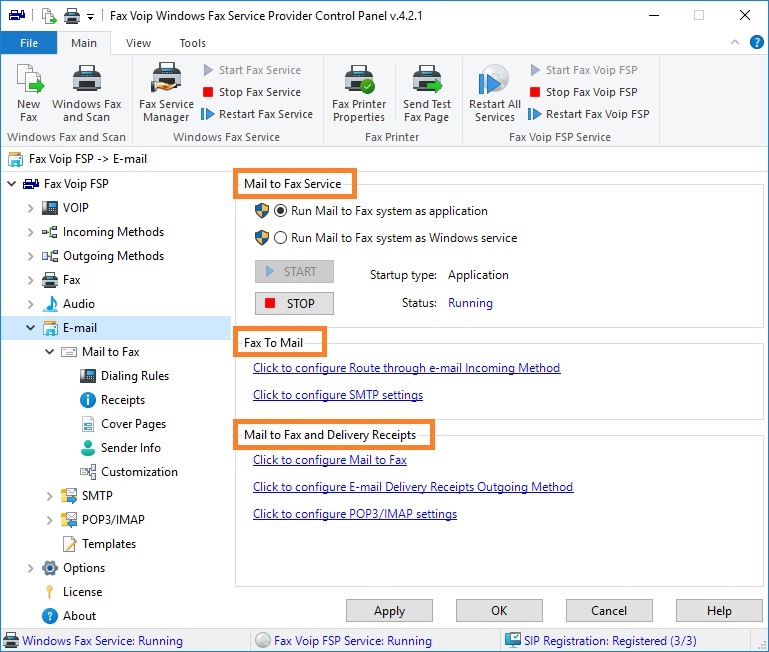Open the File tab
769x652 pixels.
29,43
